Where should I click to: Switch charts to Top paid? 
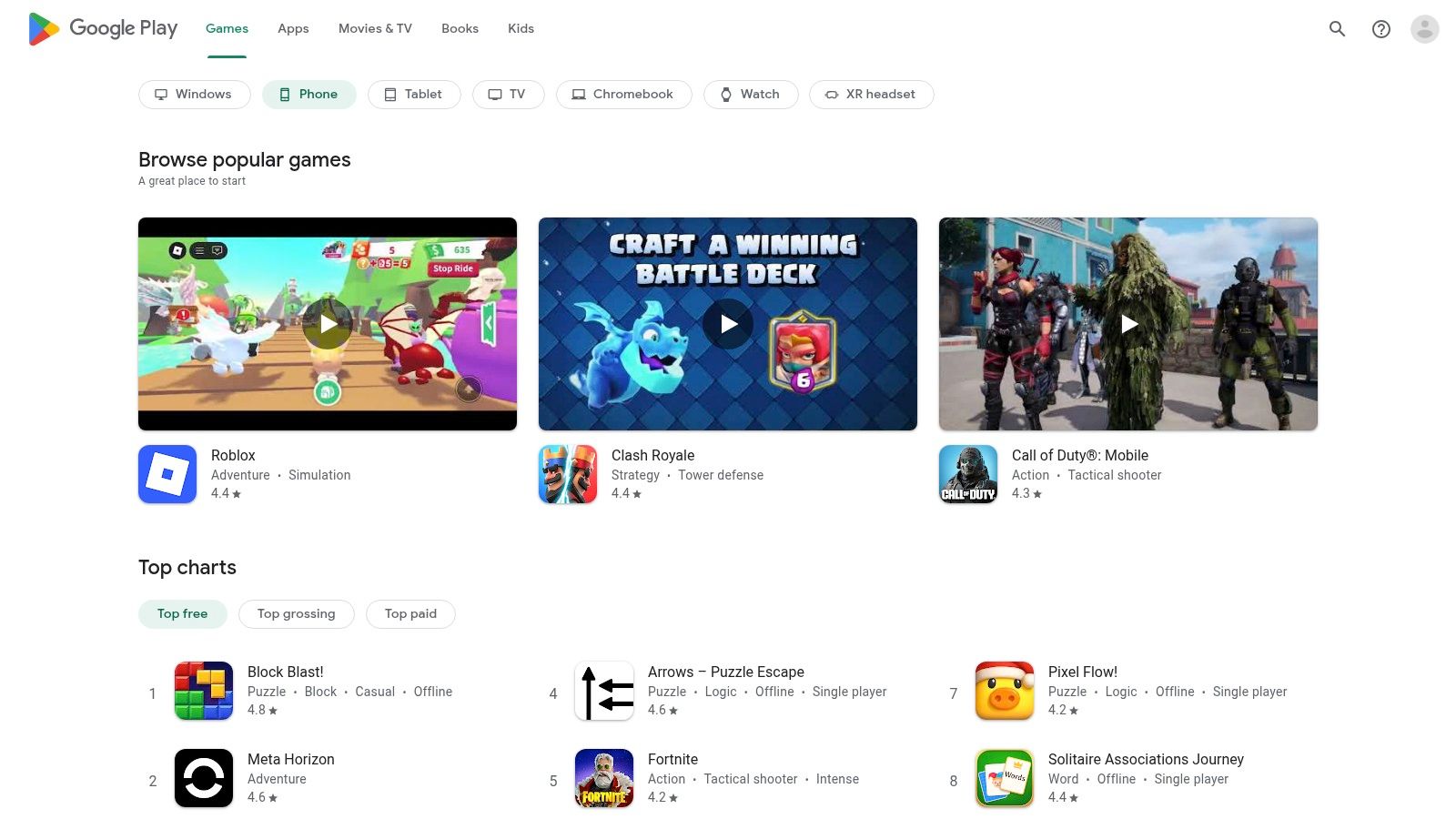click(410, 614)
